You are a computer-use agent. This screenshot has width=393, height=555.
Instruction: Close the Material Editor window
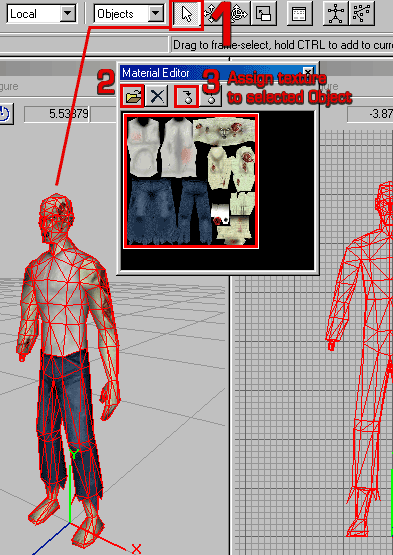(308, 72)
